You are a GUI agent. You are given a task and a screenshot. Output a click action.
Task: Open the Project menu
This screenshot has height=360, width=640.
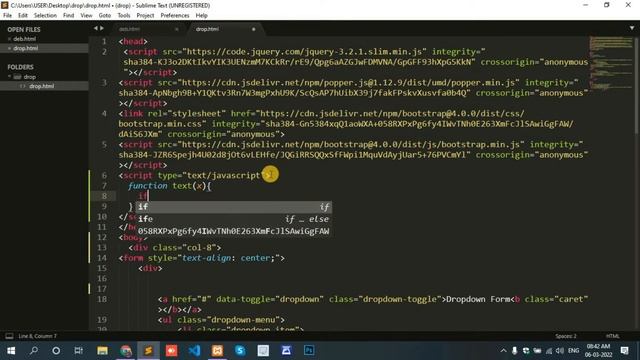[x=145, y=16]
